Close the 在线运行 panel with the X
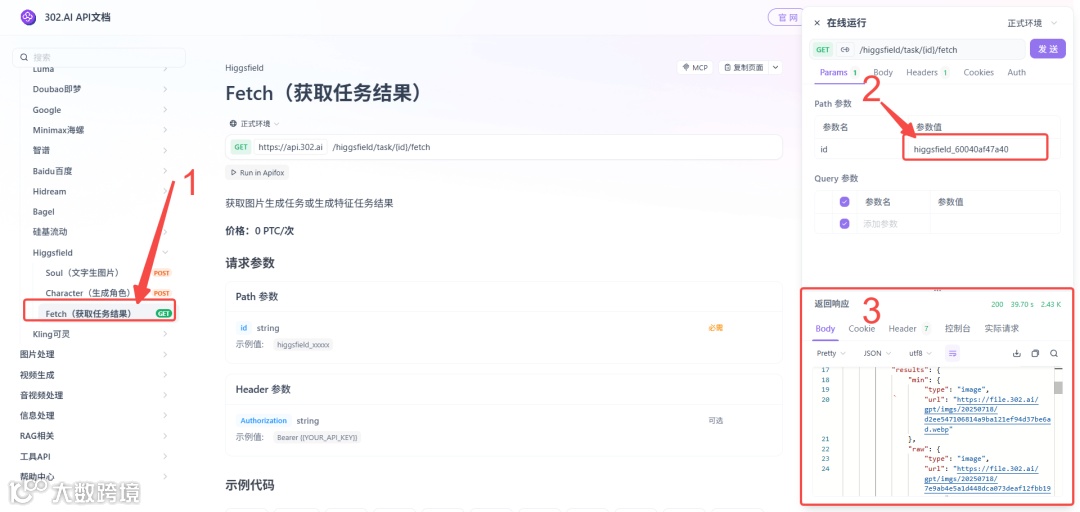 click(817, 23)
